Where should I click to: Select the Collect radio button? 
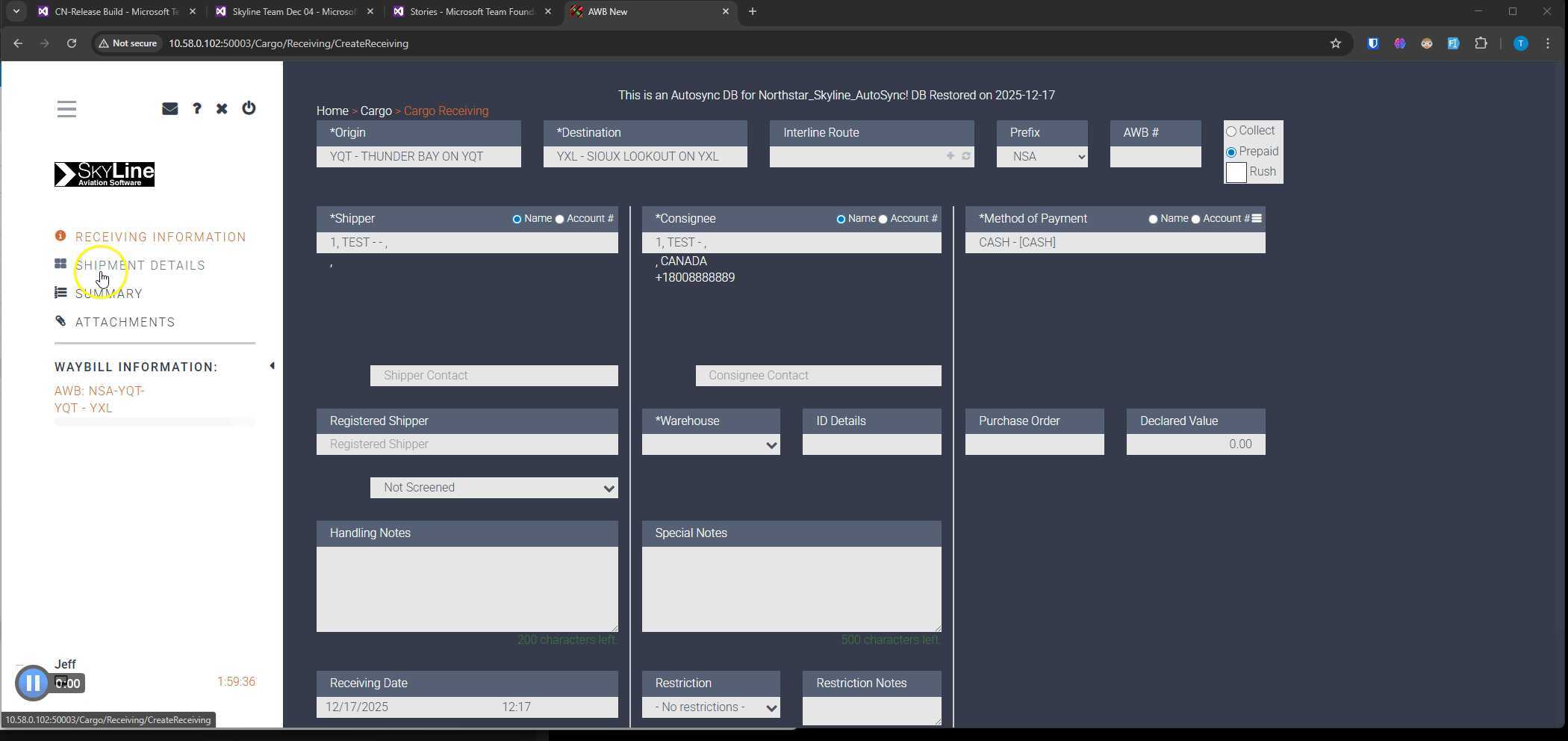pyautogui.click(x=1231, y=131)
